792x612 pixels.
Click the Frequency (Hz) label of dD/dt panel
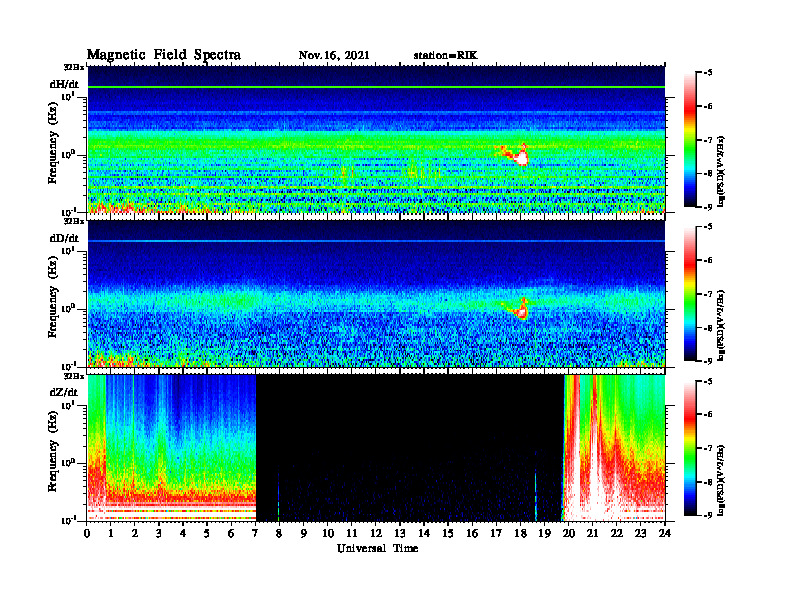[53, 297]
